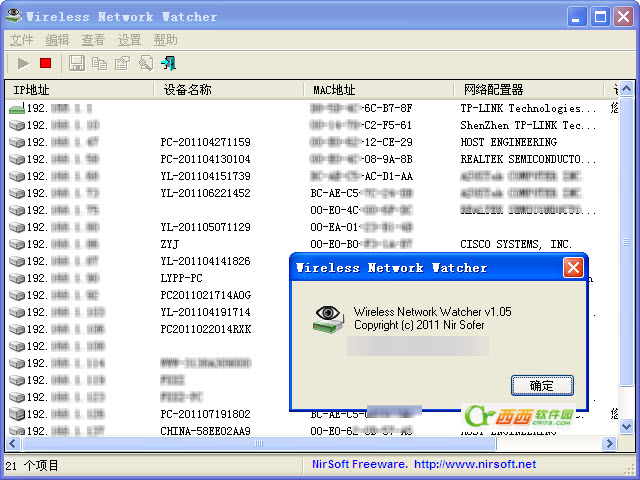Click the device icon beside PC-201107191802

pos(17,414)
